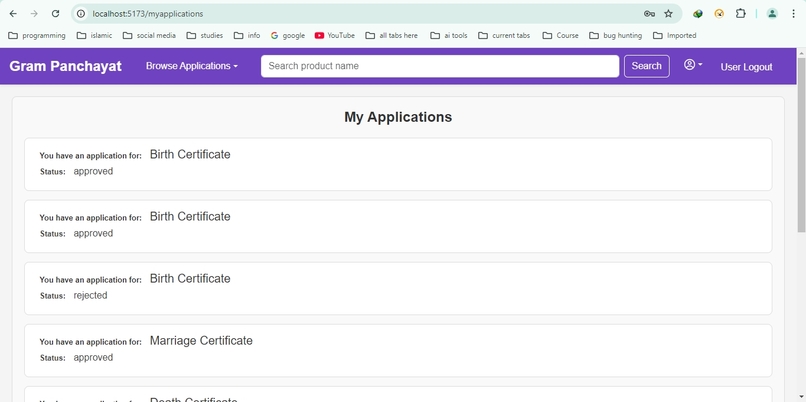The height and width of the screenshot is (402, 806).
Task: Open the Chrome three-dot menu
Action: tap(794, 14)
